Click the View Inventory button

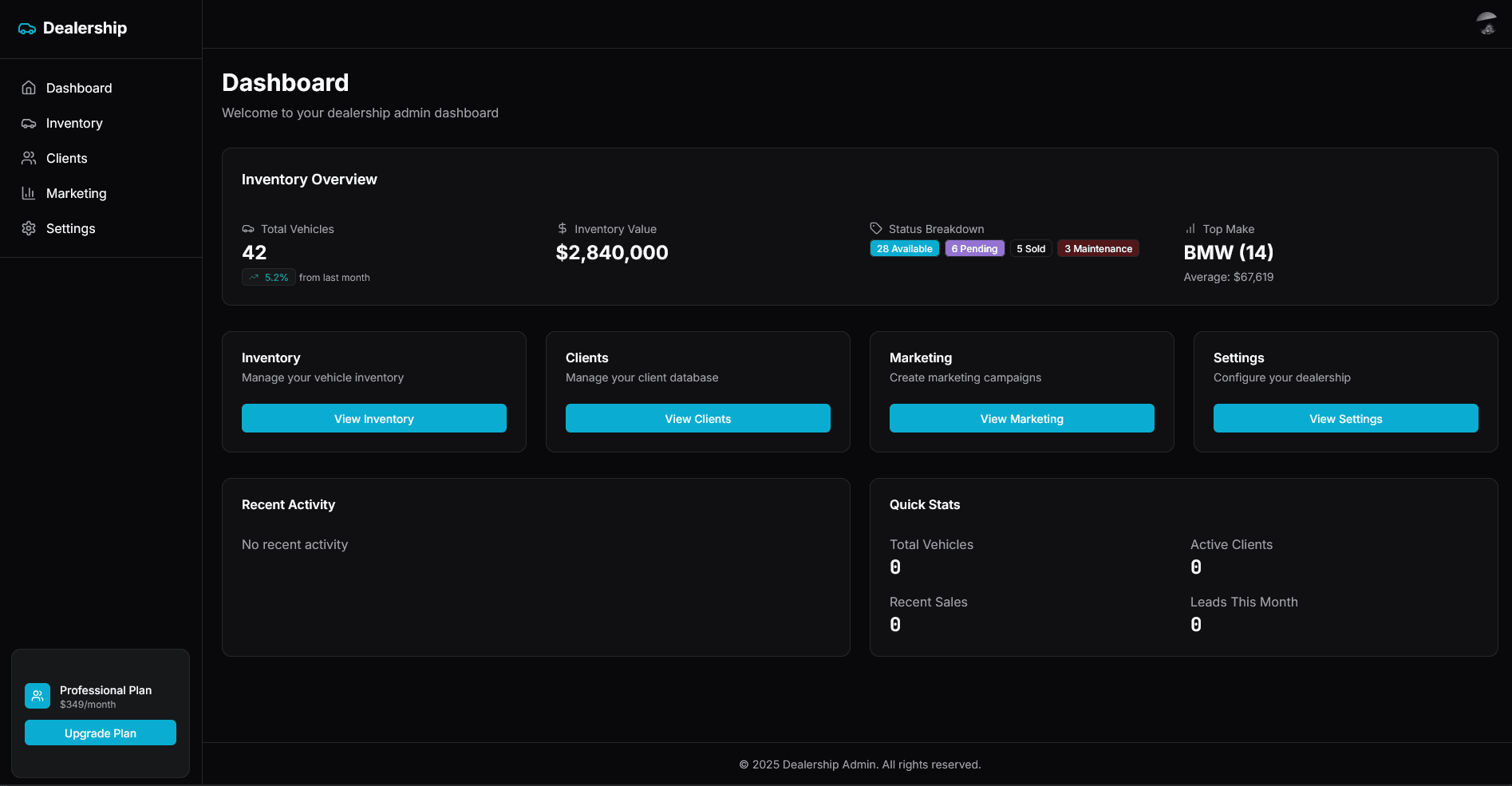click(x=374, y=418)
